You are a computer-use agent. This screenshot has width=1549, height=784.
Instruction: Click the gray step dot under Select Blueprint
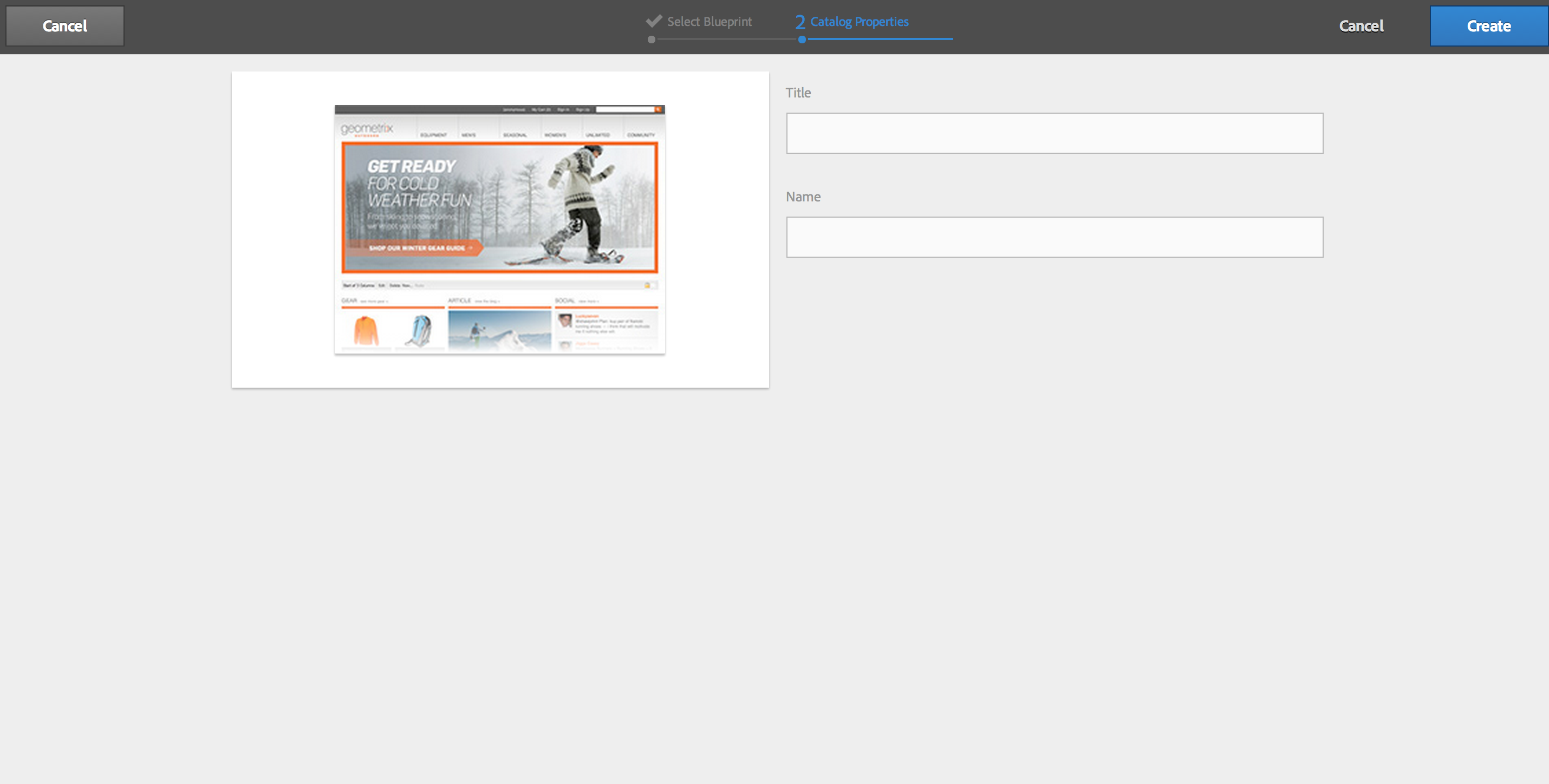coord(651,40)
